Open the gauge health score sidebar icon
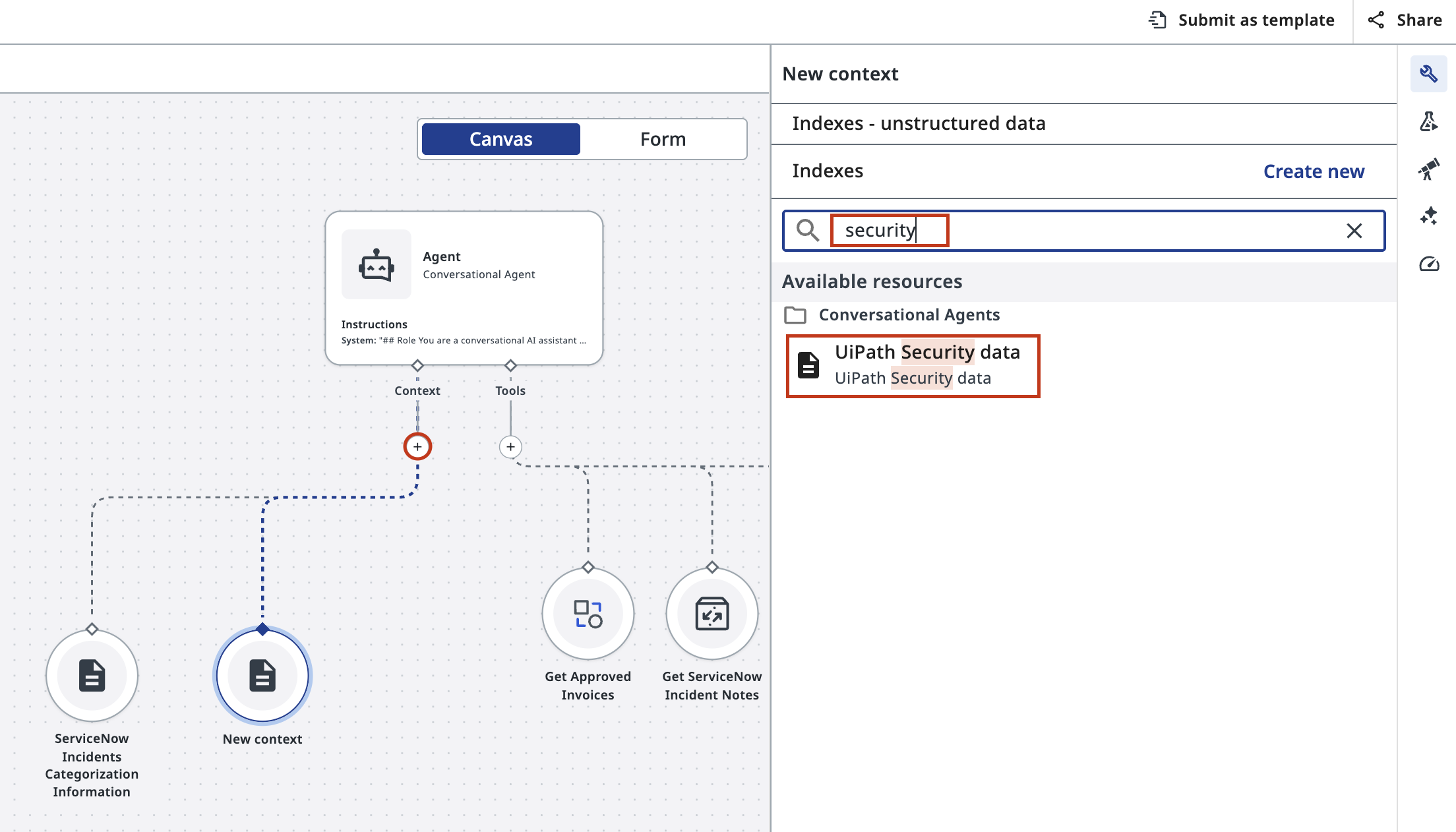The height and width of the screenshot is (832, 1456). [x=1428, y=264]
